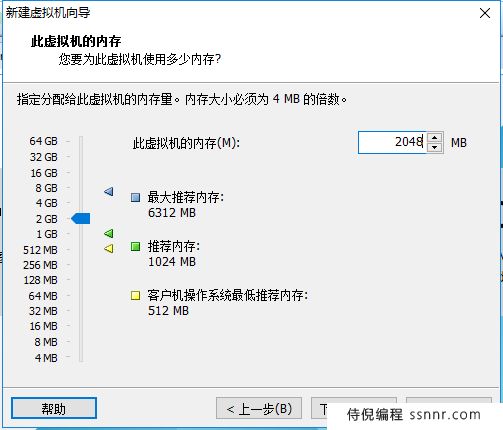Click the memory slider thumb at 2 GB
Image resolution: width=503 pixels, height=430 pixels.
click(x=81, y=219)
